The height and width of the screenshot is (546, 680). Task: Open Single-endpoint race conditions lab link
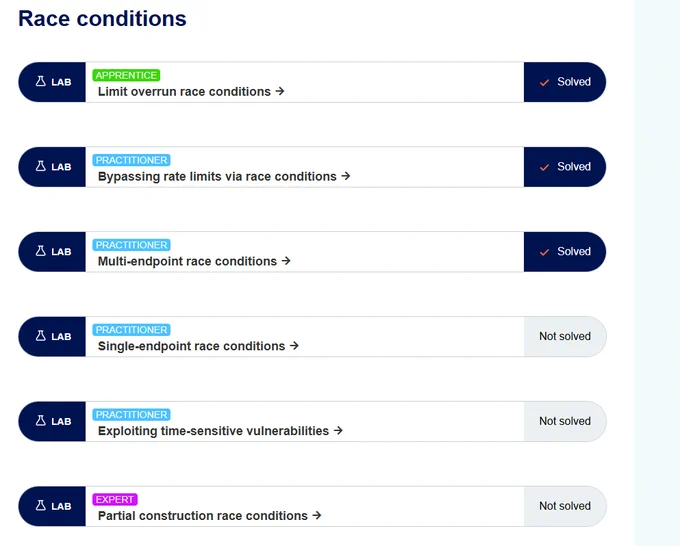[x=198, y=346]
